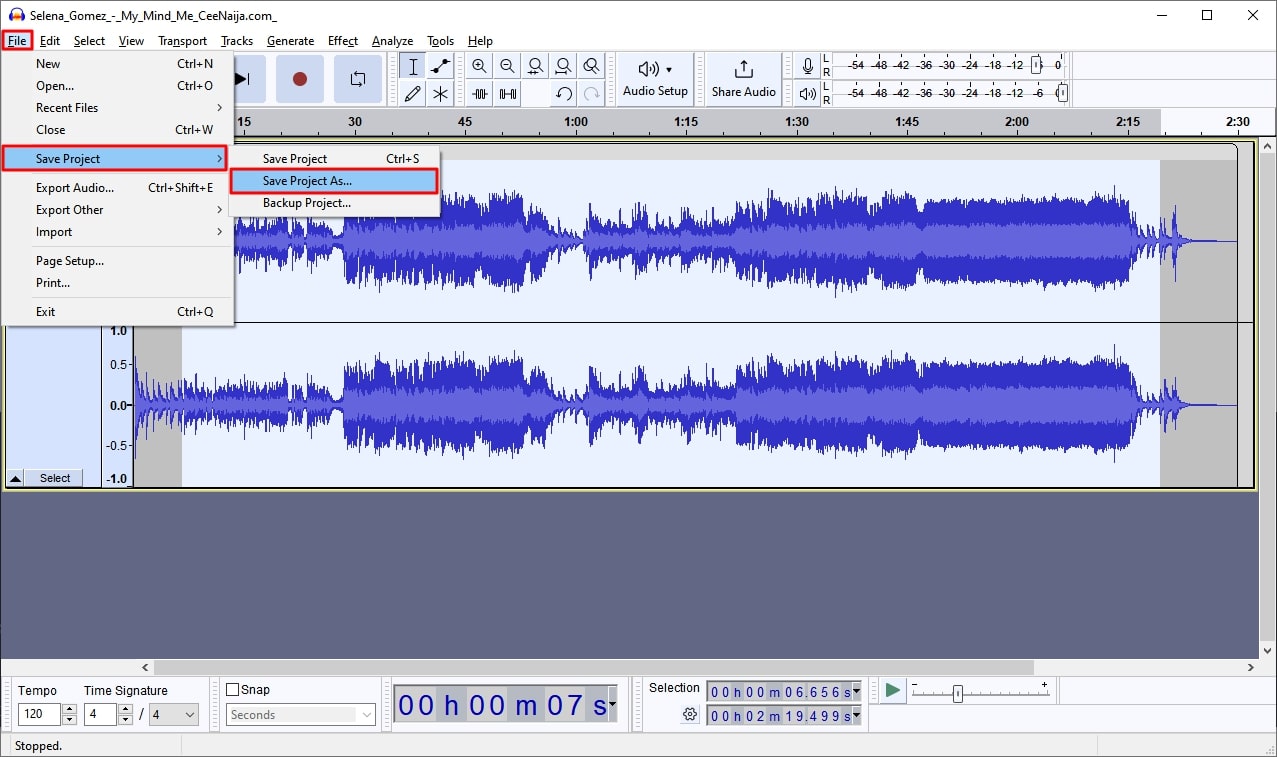Click the Share Audio button
1277x757 pixels.
point(744,79)
